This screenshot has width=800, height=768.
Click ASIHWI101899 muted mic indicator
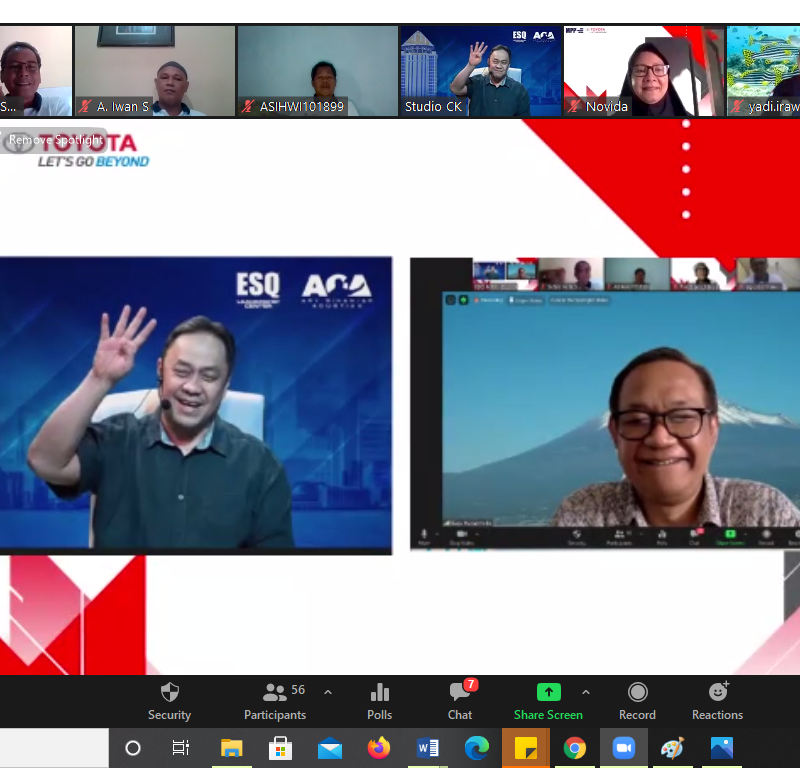[249, 106]
